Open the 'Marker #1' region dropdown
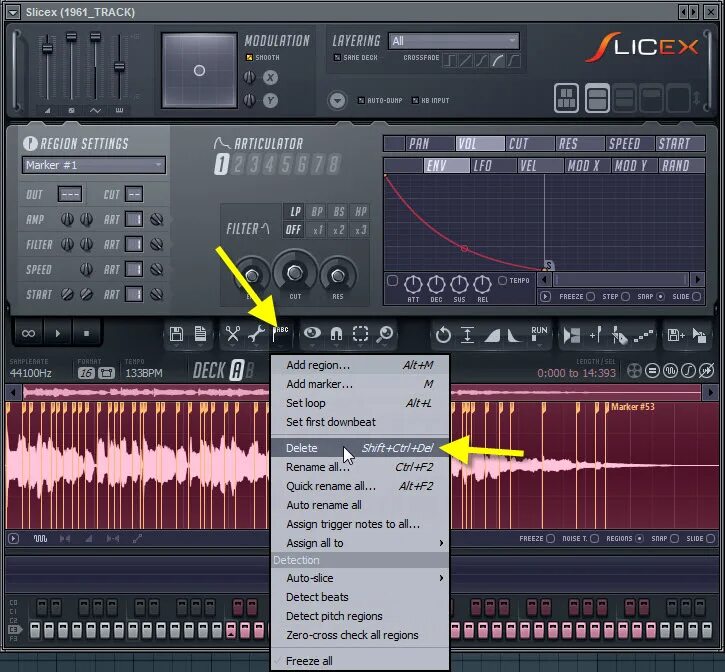The image size is (725, 672). (x=94, y=165)
